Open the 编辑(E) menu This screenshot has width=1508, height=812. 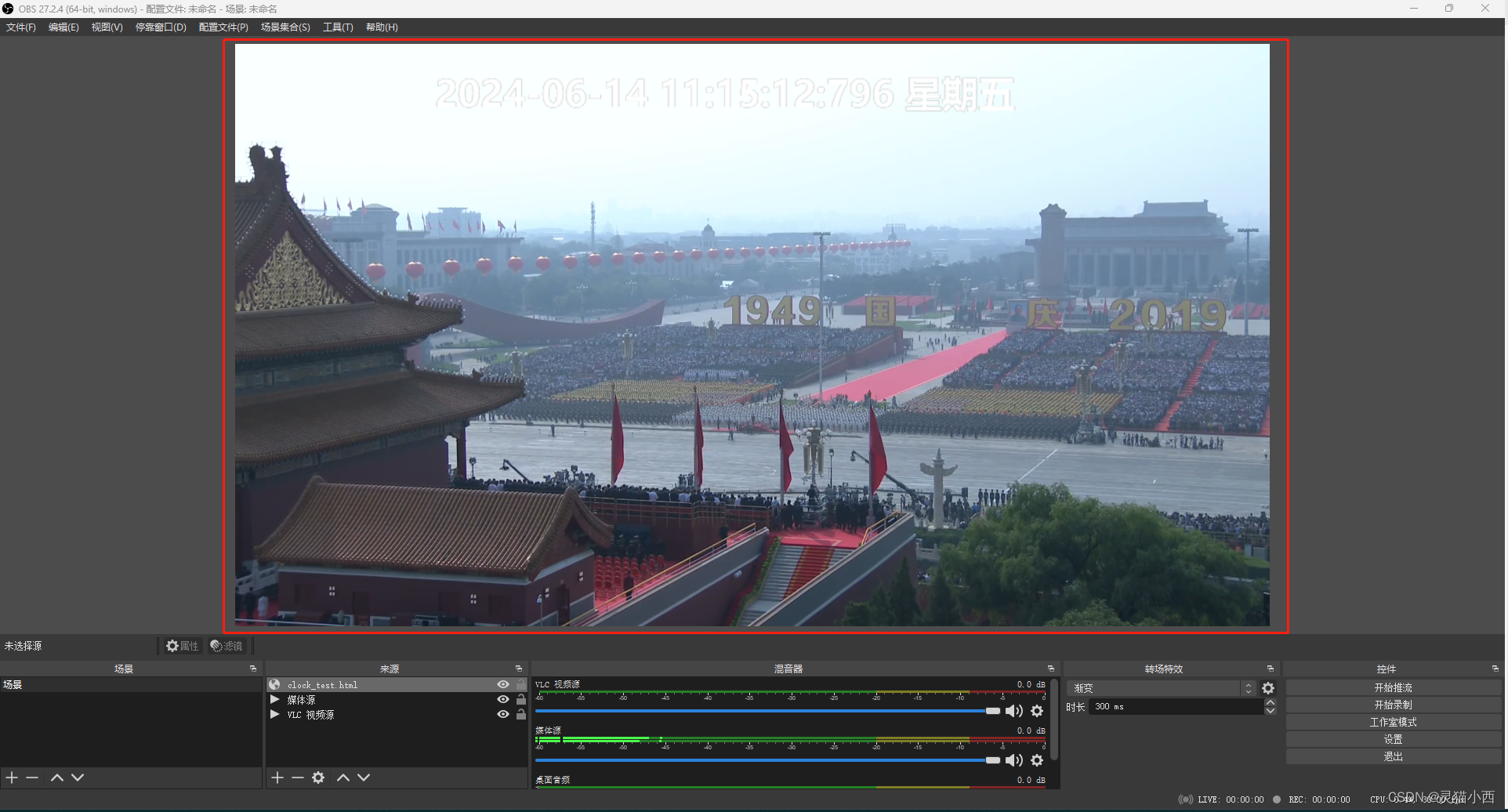[63, 27]
